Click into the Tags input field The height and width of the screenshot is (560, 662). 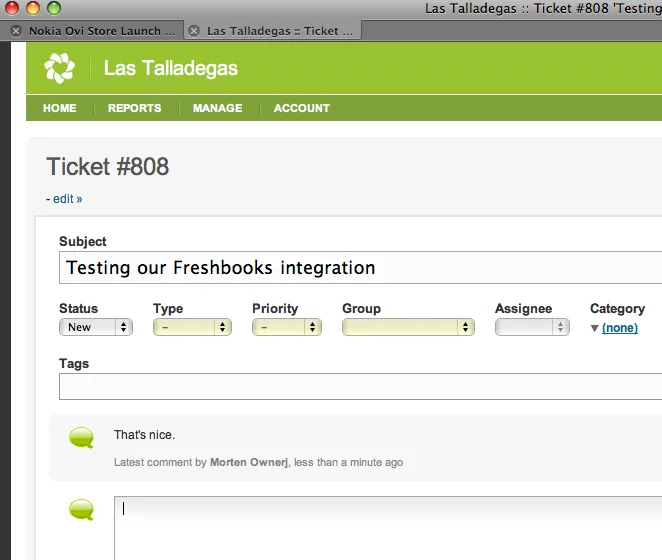(360, 386)
